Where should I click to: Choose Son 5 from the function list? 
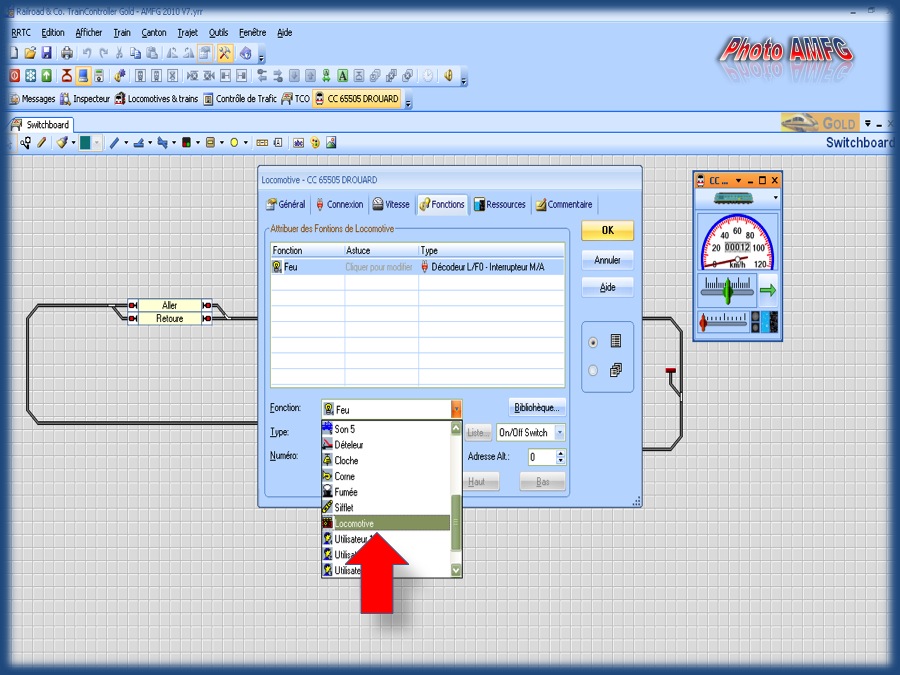pos(386,429)
